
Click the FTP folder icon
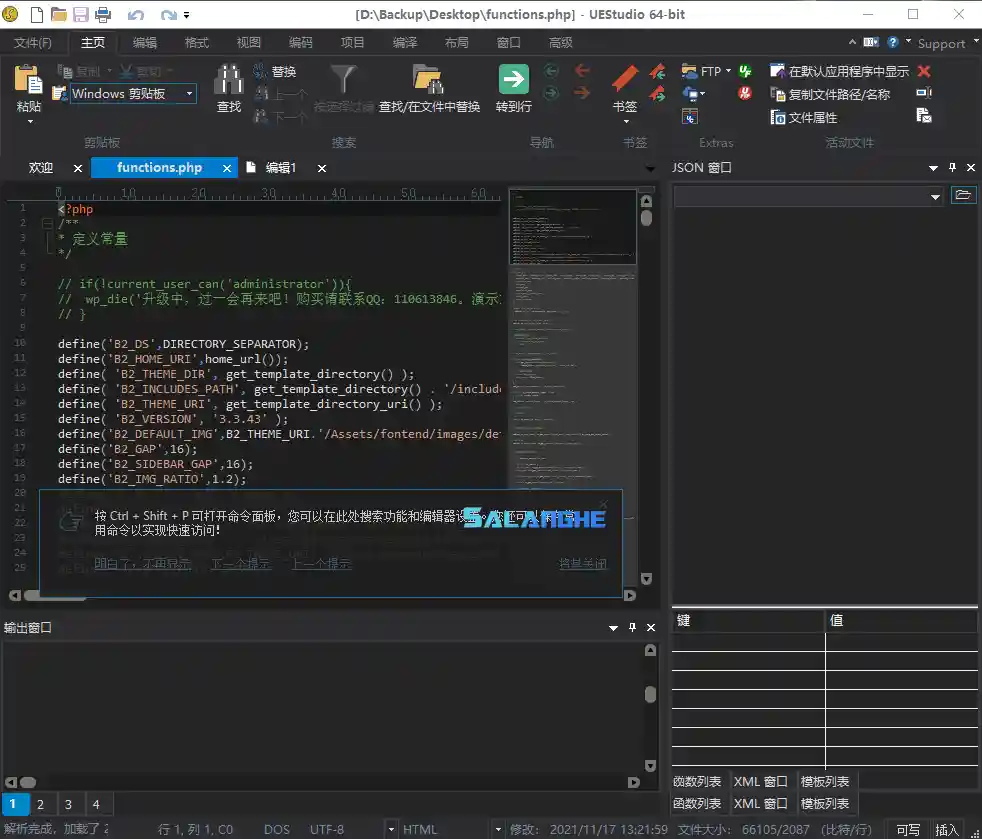click(x=691, y=71)
